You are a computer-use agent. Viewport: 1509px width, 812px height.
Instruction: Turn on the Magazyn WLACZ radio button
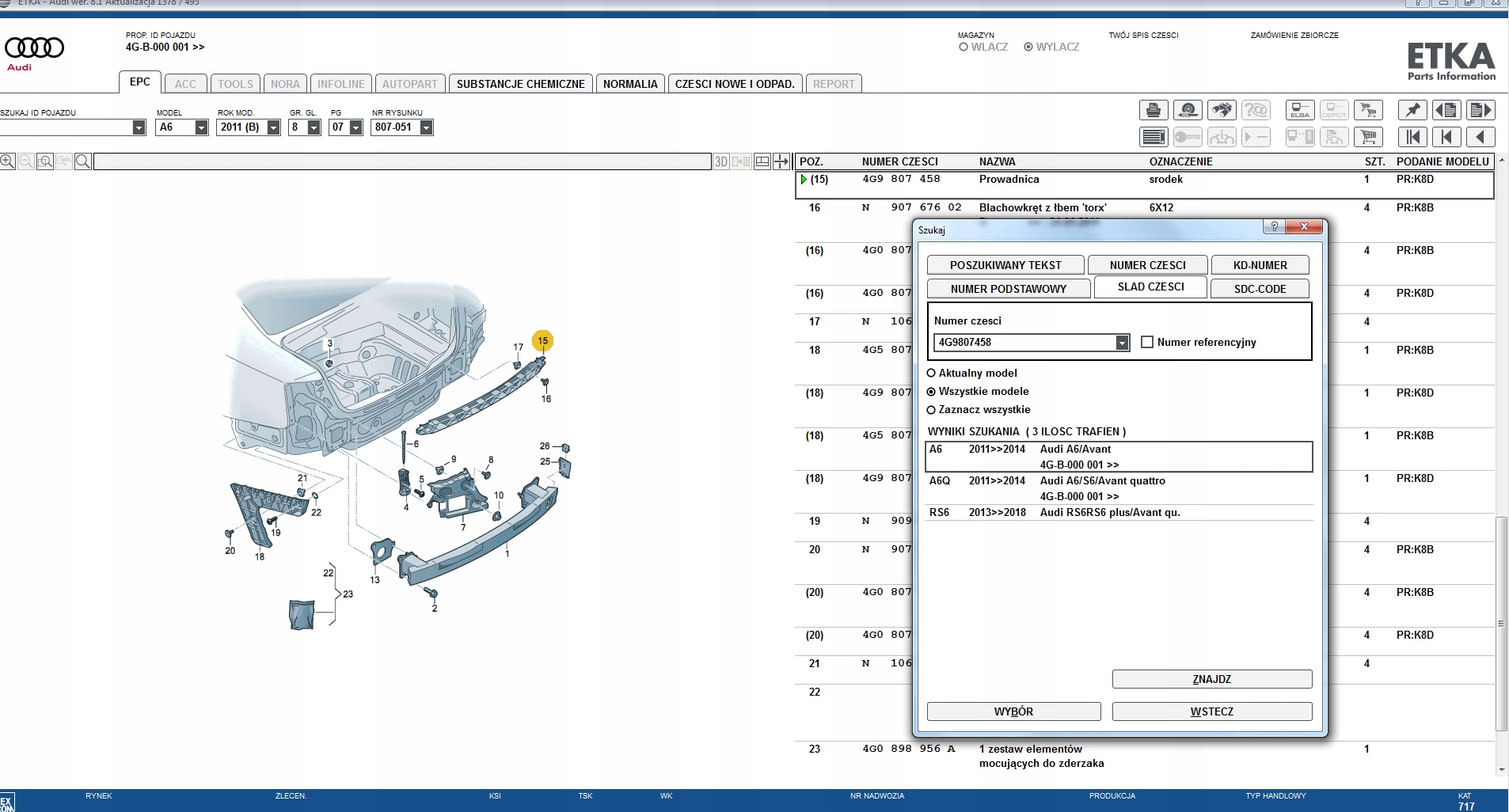click(964, 47)
